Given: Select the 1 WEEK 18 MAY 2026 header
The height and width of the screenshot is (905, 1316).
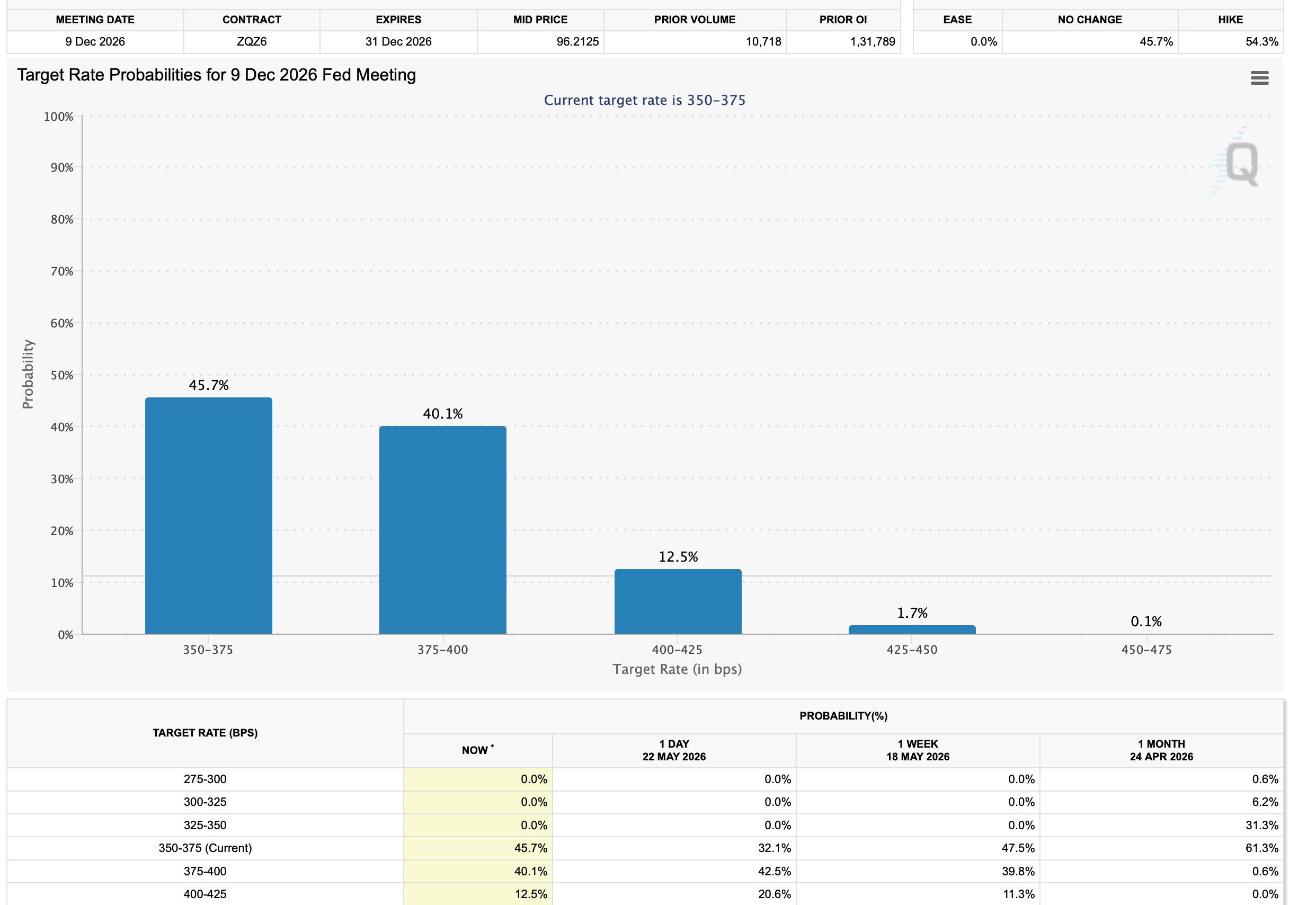Looking at the screenshot, I should tap(918, 750).
